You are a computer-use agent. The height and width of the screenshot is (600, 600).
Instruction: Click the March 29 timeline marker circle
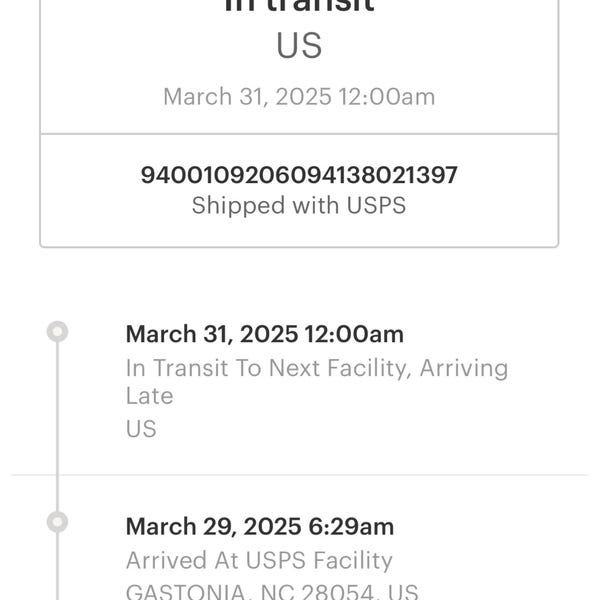pos(57,522)
